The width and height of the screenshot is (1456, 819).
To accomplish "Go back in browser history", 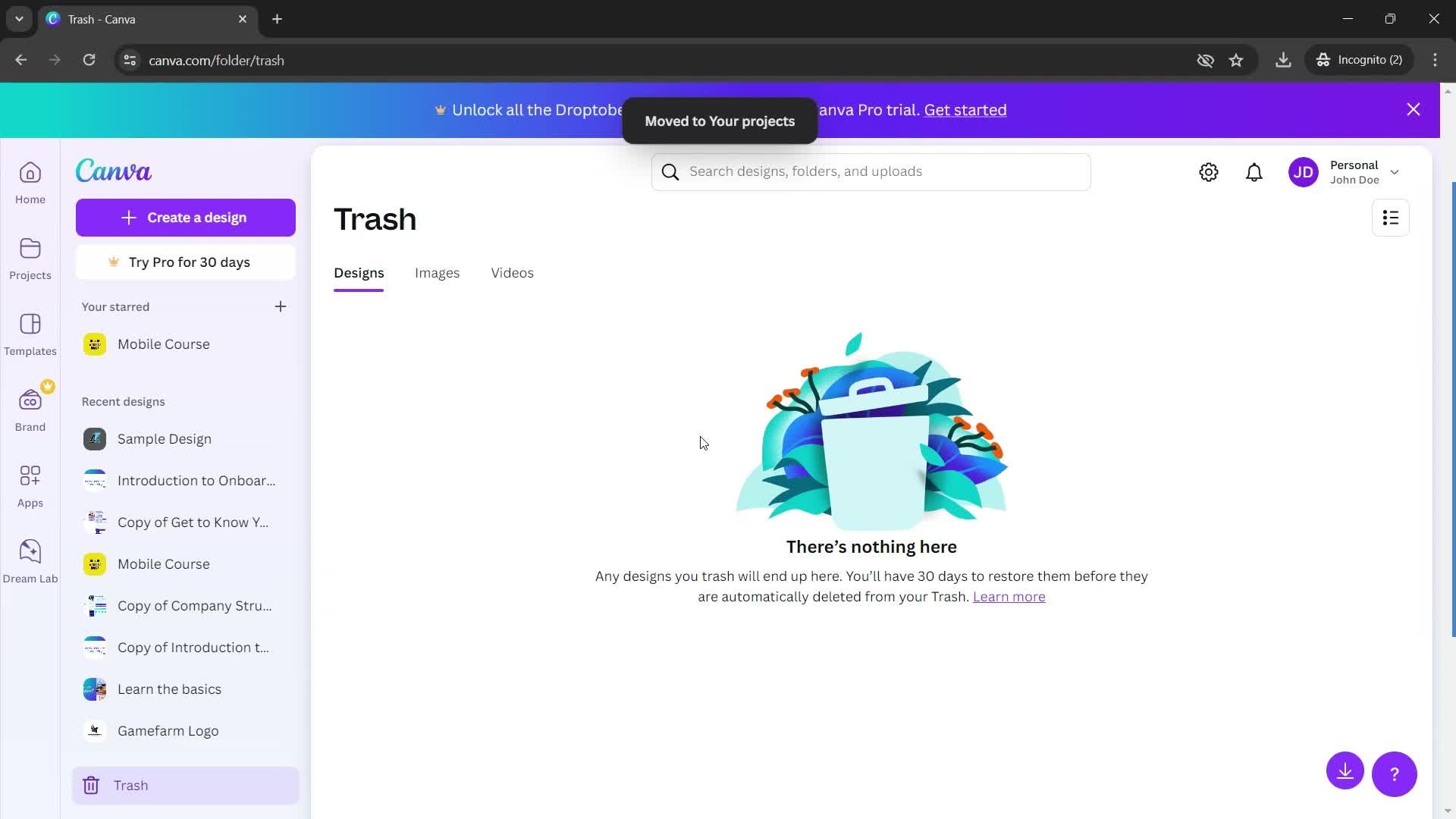I will click(x=21, y=60).
